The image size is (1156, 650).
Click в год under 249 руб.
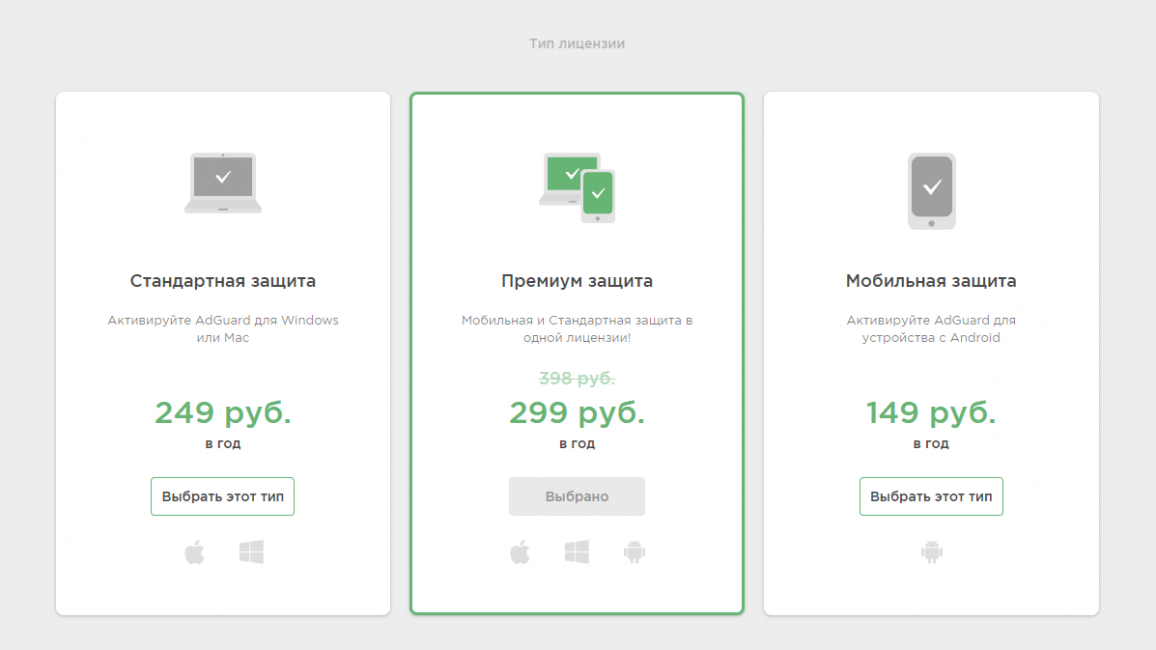coord(223,444)
